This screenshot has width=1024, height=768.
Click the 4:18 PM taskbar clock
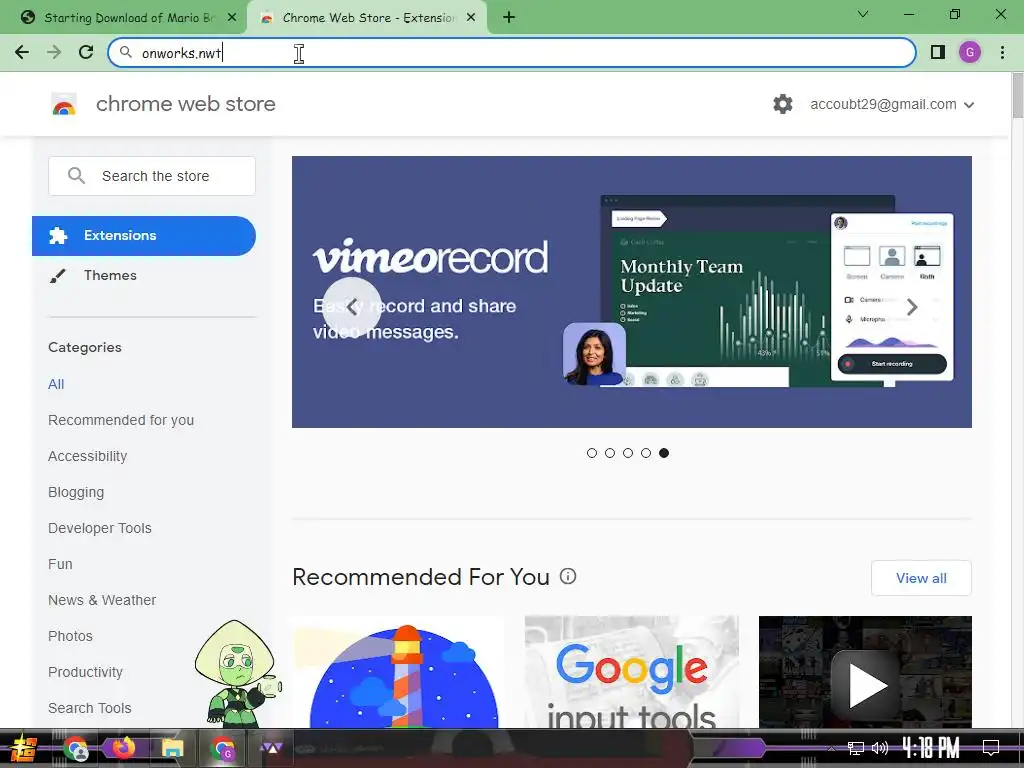coord(931,748)
